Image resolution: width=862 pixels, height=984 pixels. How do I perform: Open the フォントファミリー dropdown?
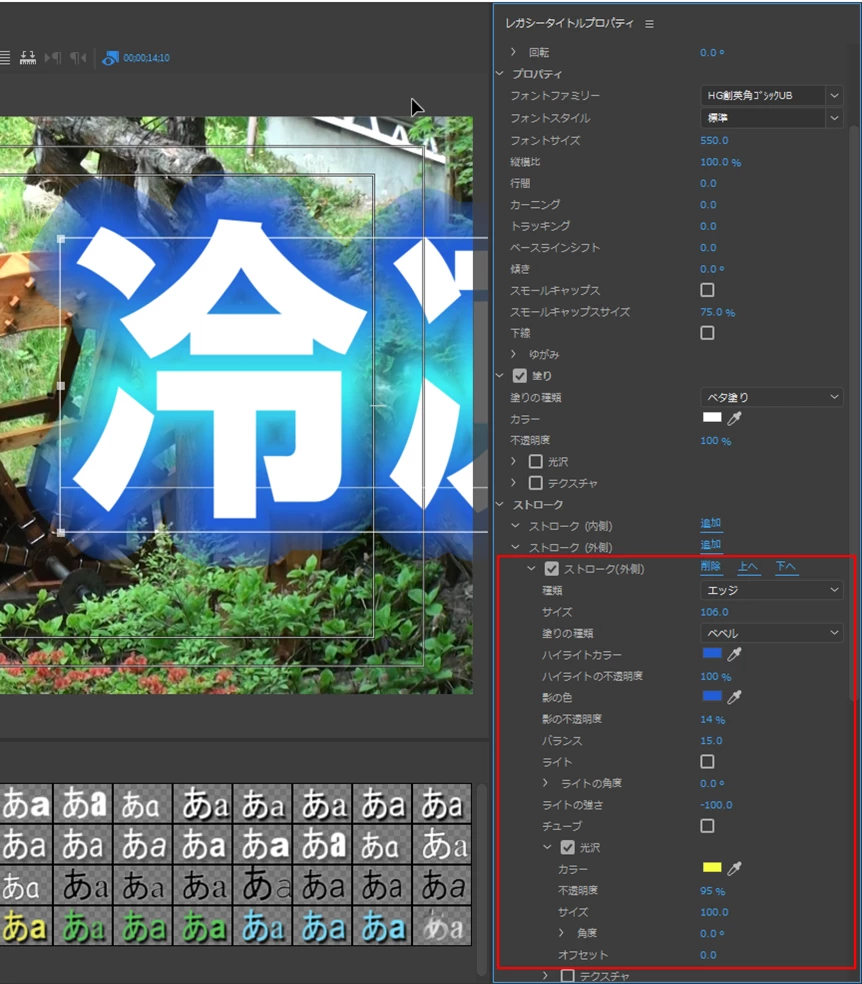771,95
